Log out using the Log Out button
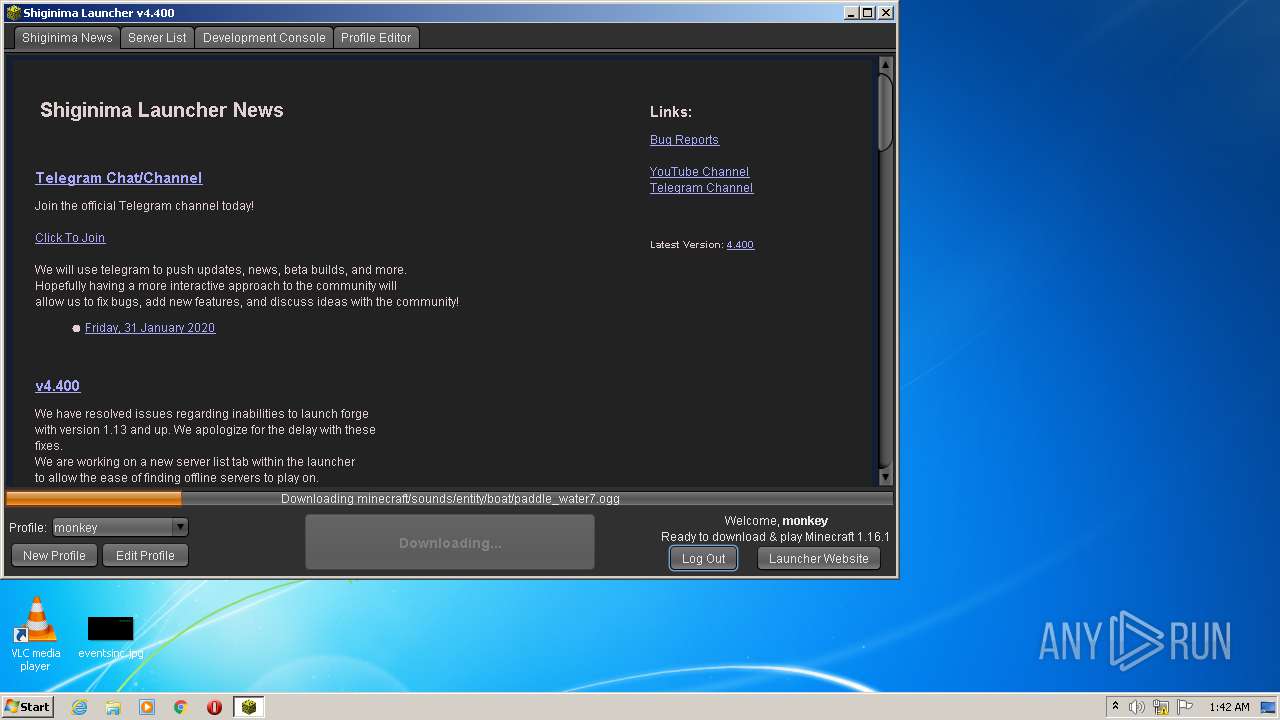Screen dimensions: 1280x720 point(704,559)
